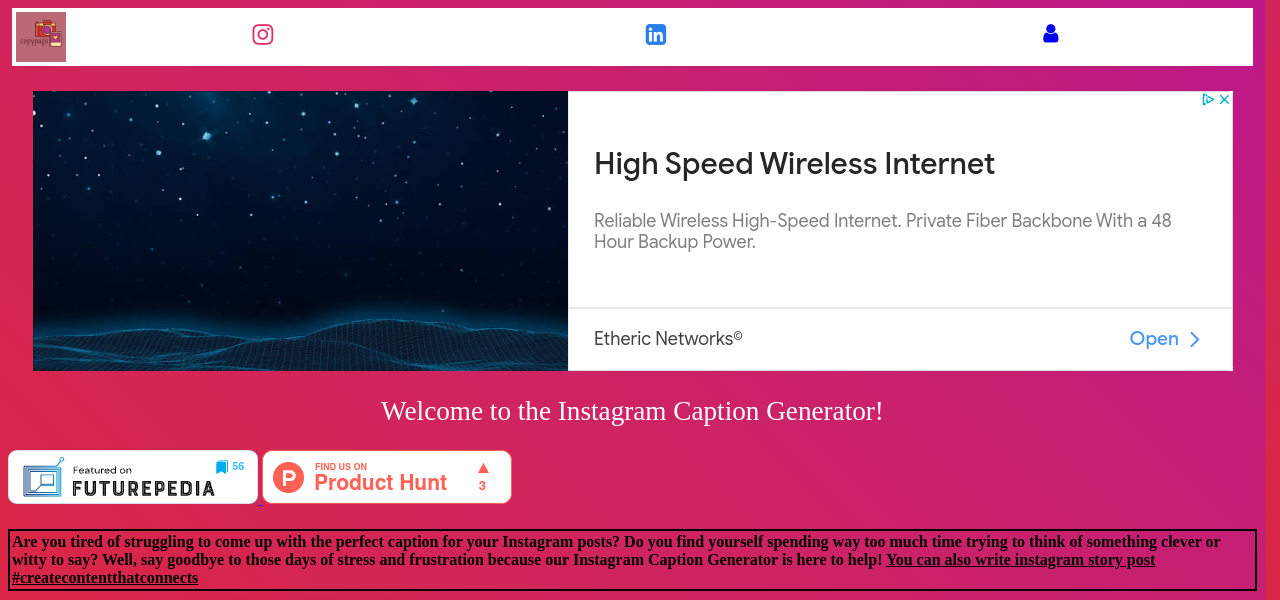1280x600 pixels.
Task: Open the LinkedIn icon link
Action: pyautogui.click(x=656, y=35)
